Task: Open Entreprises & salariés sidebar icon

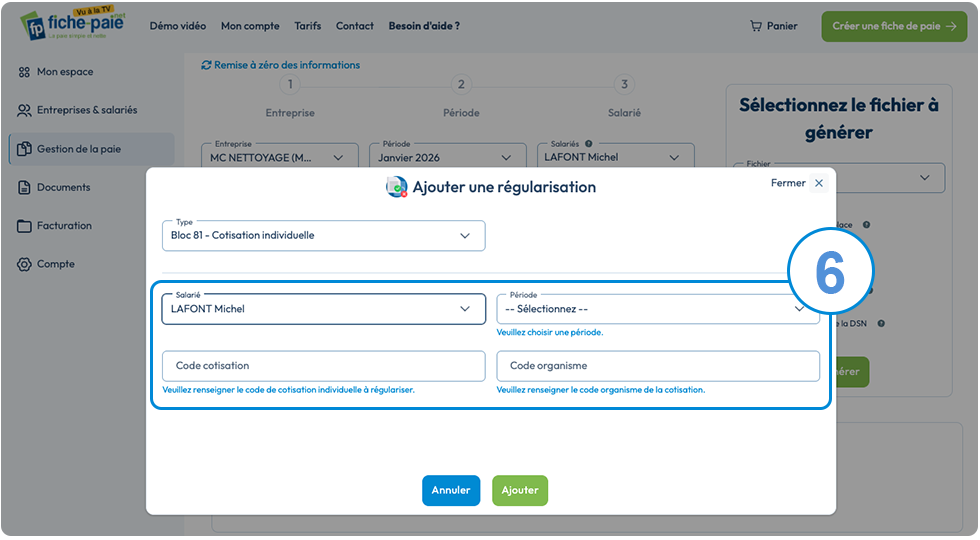Action: coord(24,110)
